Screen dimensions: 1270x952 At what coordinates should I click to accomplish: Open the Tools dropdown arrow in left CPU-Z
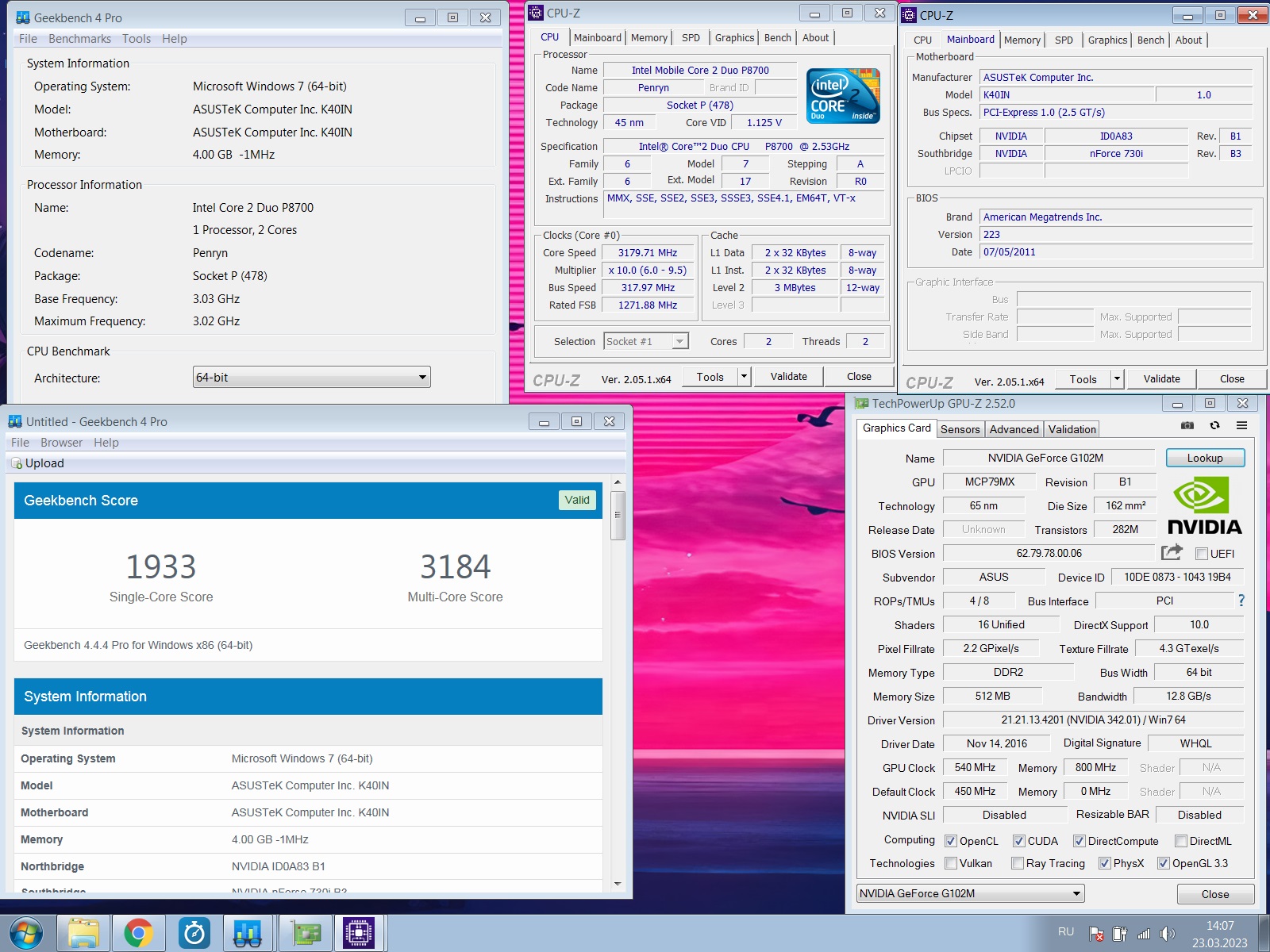point(744,377)
